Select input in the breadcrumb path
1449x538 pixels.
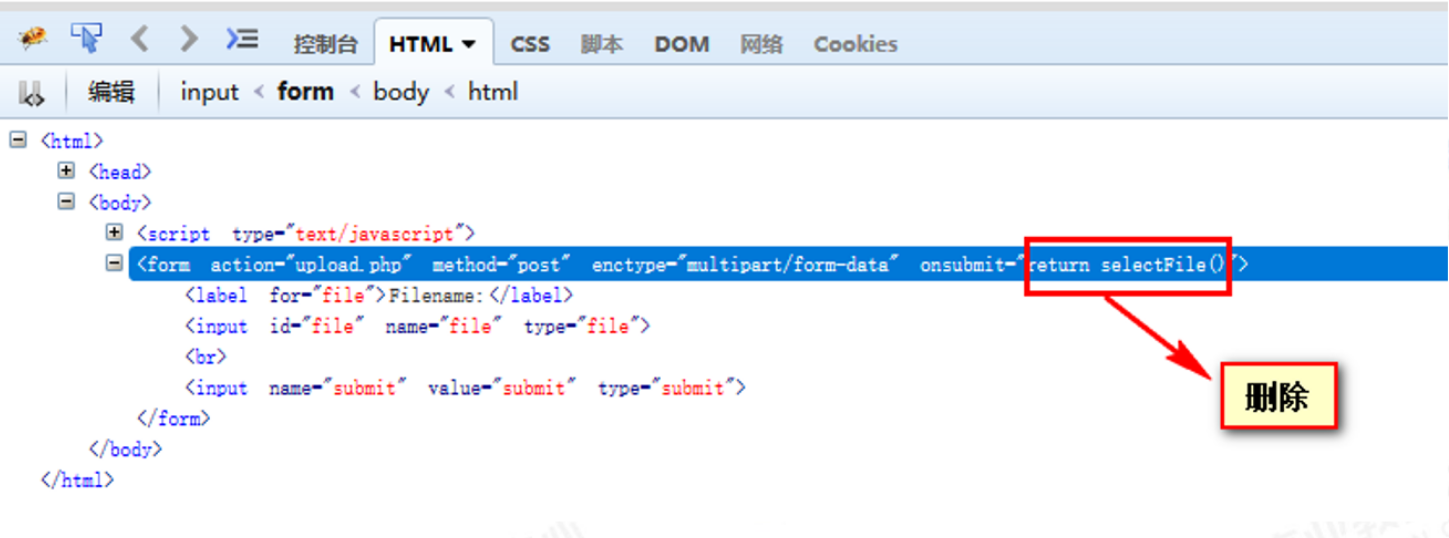pos(210,92)
